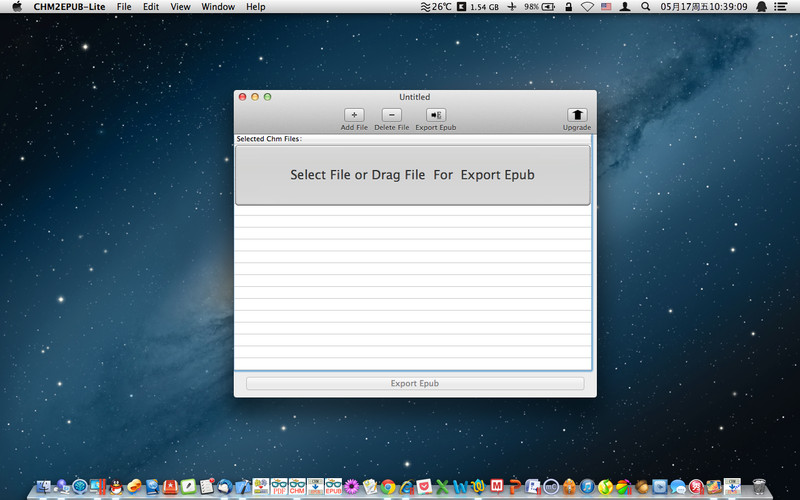Open Messages chat bubbles in dock
The height and width of the screenshot is (500, 800).
tap(678, 487)
